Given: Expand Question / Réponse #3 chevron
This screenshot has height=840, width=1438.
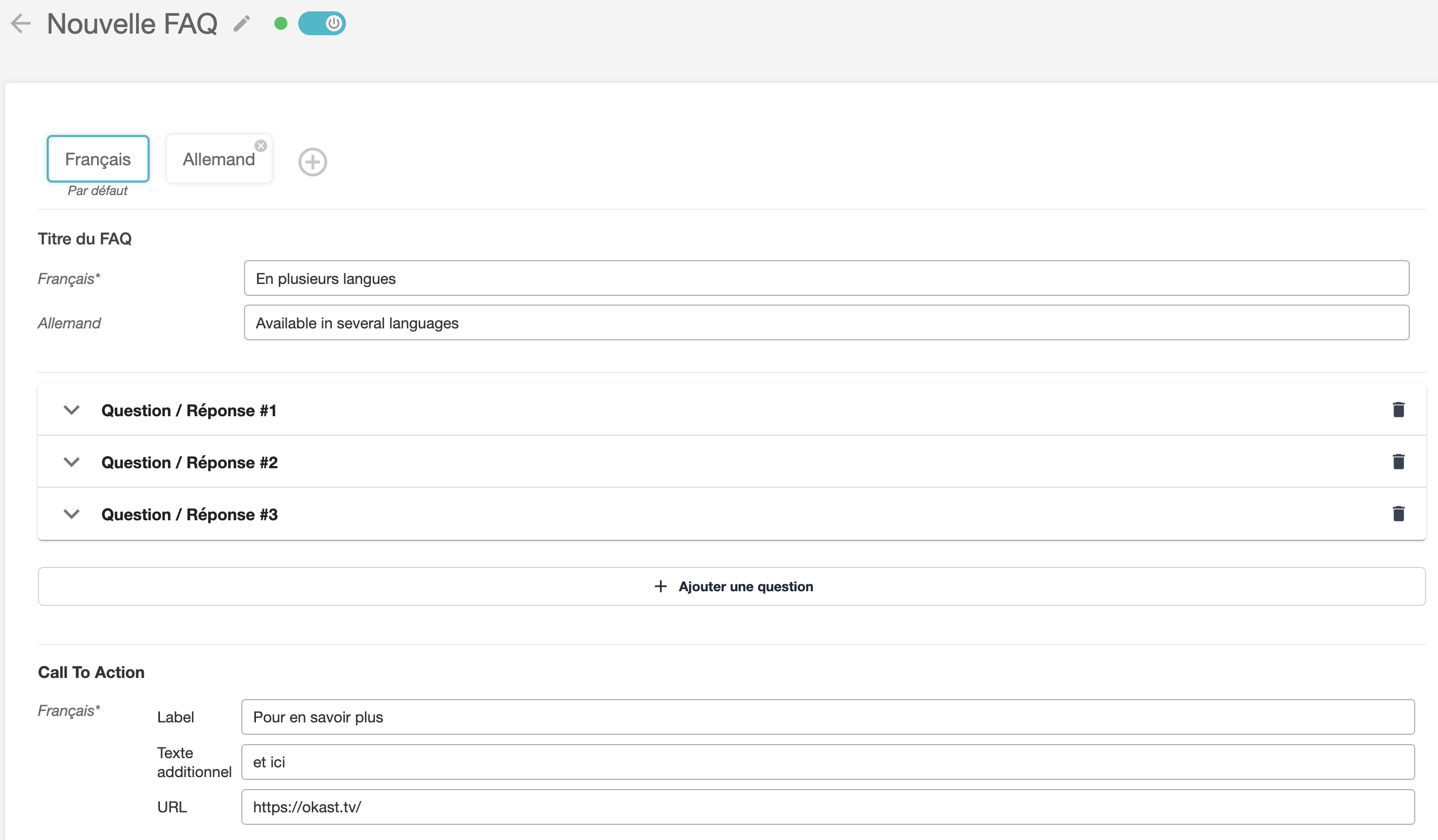Looking at the screenshot, I should (x=72, y=514).
